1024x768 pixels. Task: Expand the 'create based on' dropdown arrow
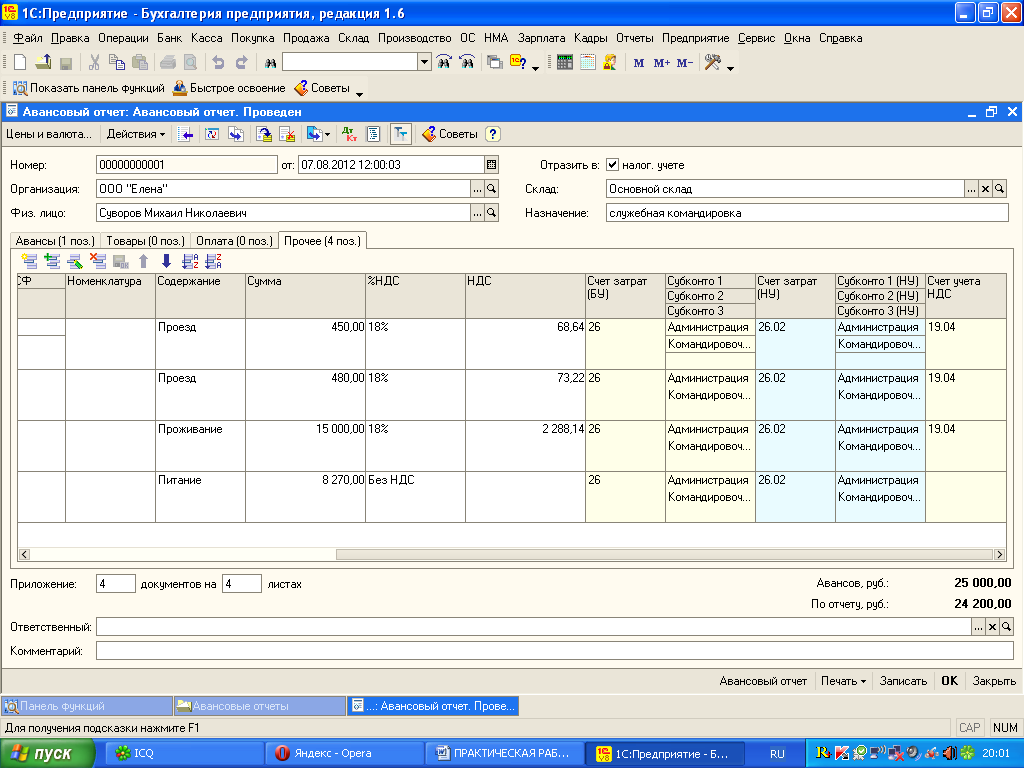[x=327, y=135]
